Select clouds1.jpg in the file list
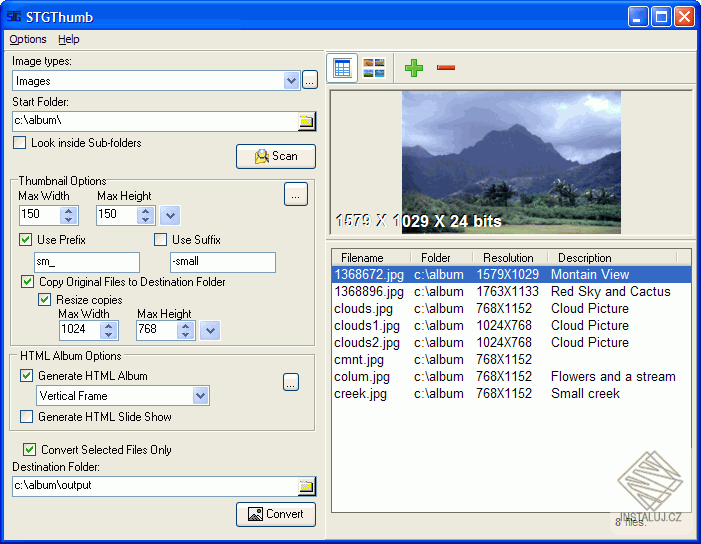Image resolution: width=701 pixels, height=544 pixels. pos(367,325)
